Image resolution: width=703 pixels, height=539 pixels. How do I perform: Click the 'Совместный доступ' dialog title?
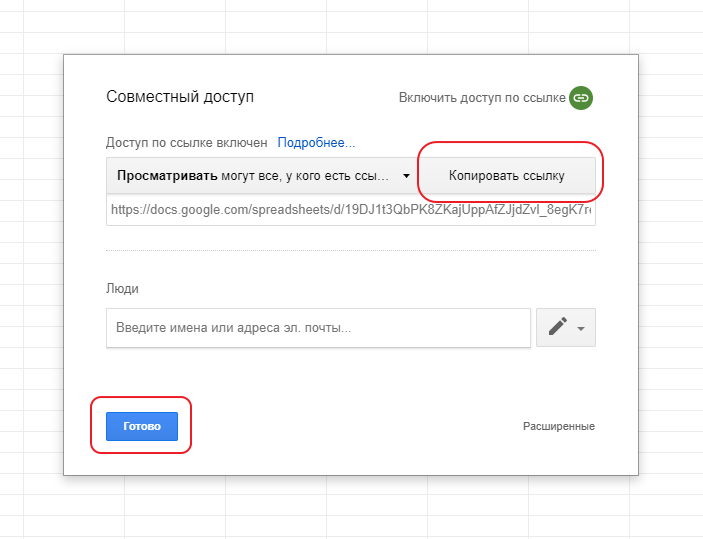(x=180, y=97)
